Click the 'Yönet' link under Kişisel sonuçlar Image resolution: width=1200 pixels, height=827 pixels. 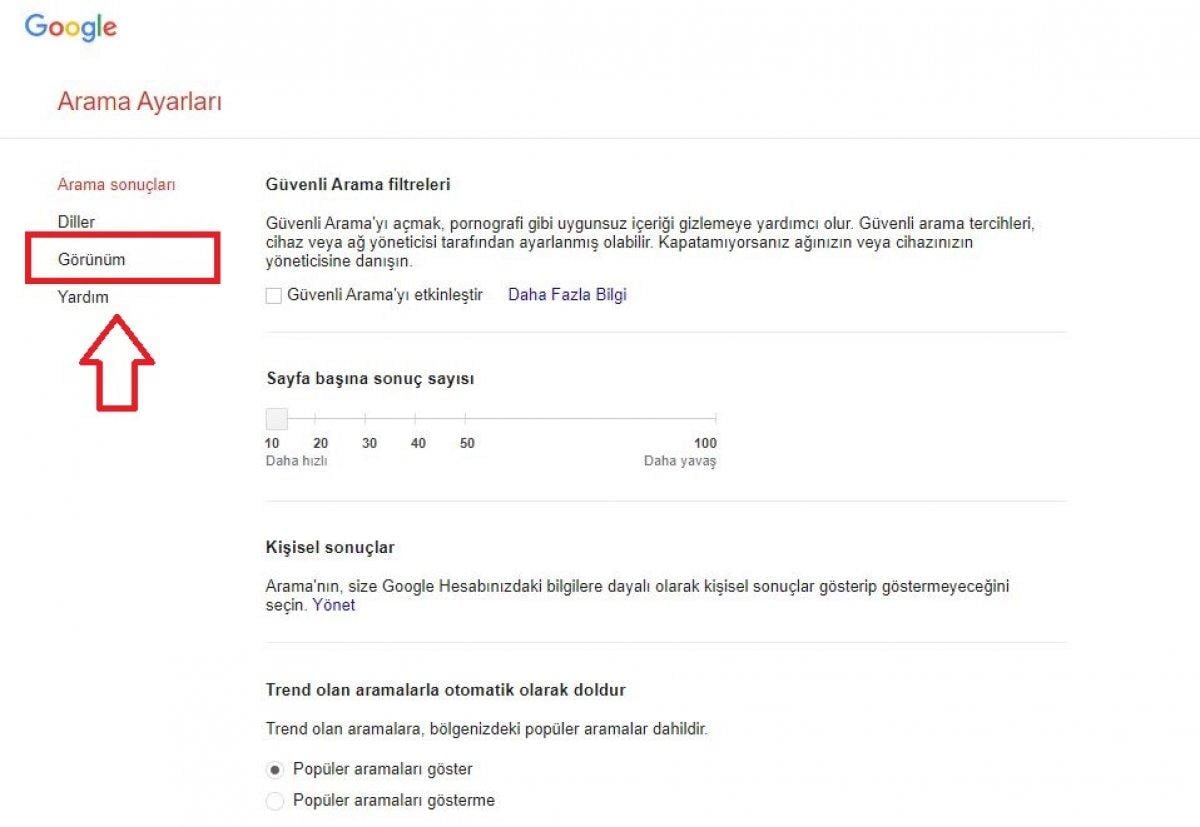pyautogui.click(x=335, y=604)
